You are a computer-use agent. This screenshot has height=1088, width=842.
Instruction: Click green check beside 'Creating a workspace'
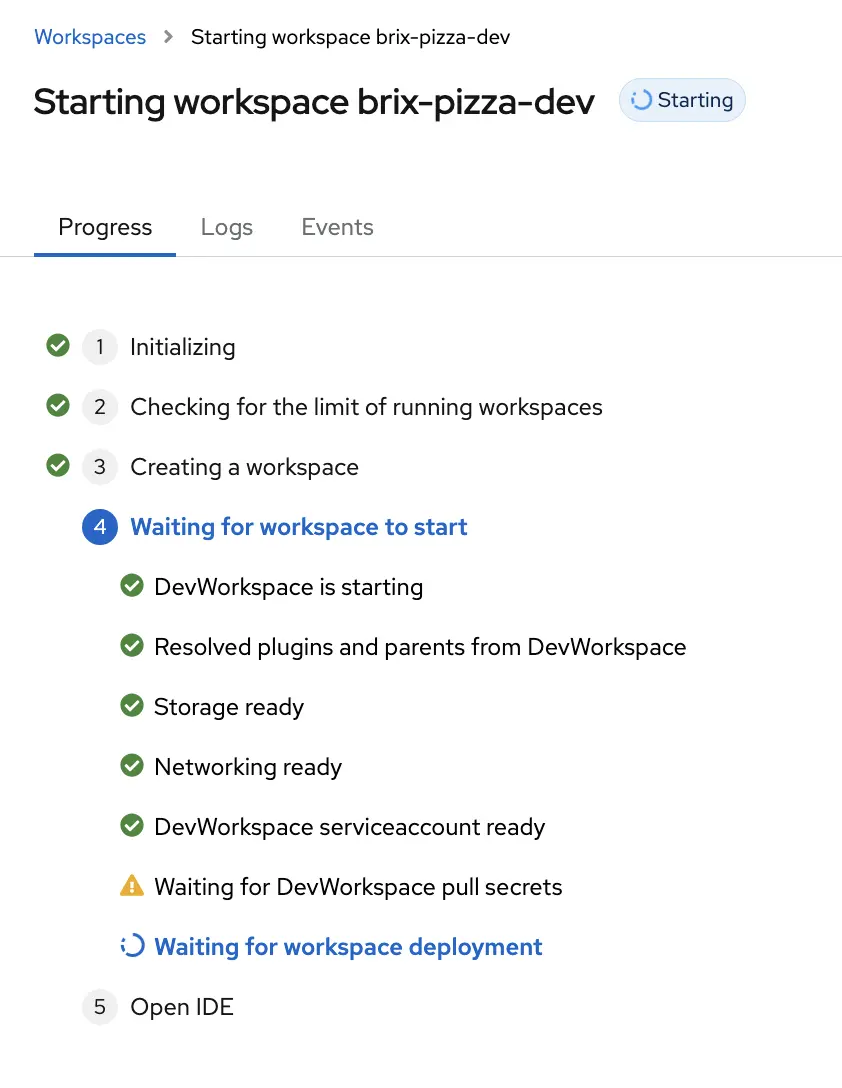click(x=58, y=466)
